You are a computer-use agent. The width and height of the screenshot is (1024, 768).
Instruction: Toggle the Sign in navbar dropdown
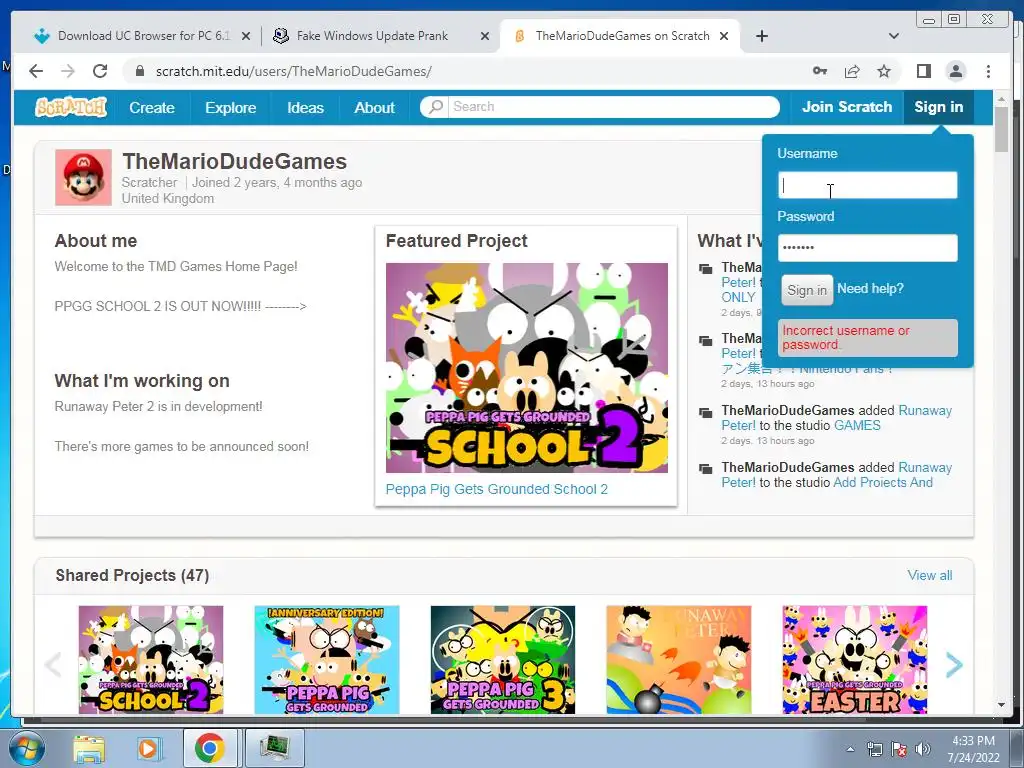(938, 107)
